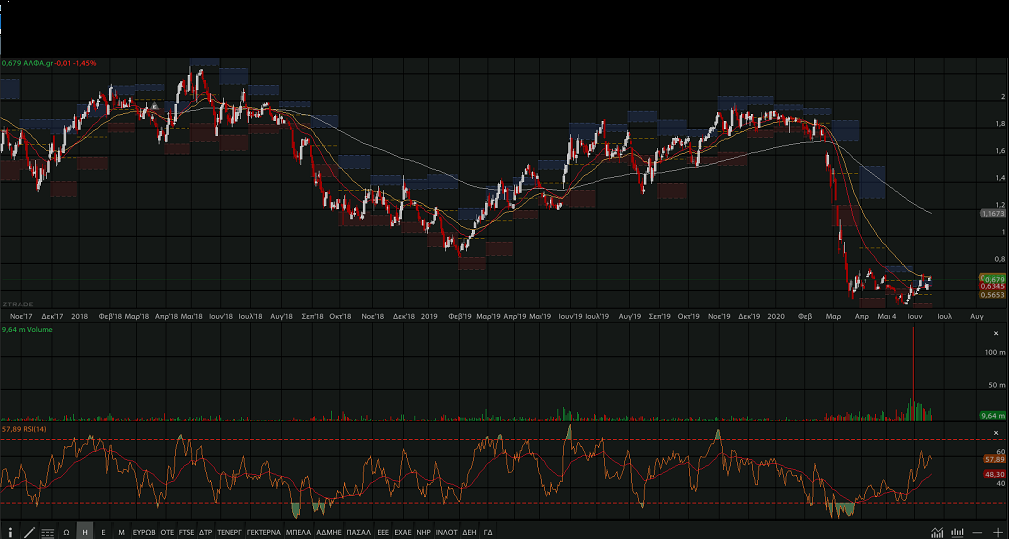Zoom out with the minus icon
This screenshot has height=539, width=1009.
978,532
